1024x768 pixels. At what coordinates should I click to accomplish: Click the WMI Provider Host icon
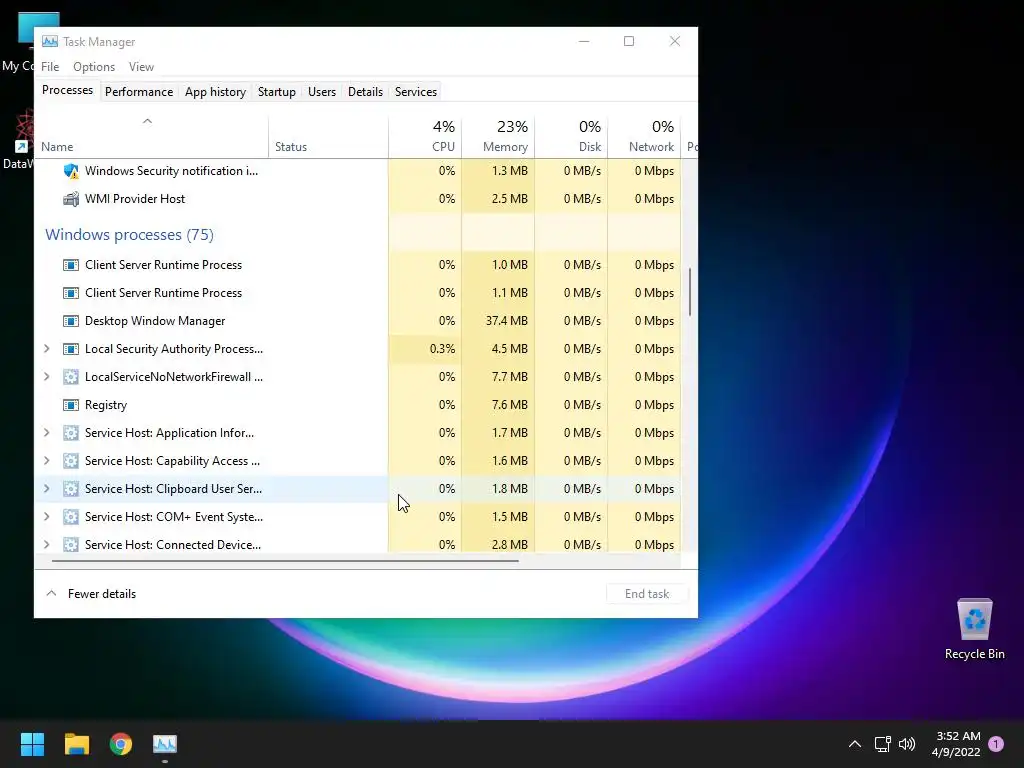71,199
